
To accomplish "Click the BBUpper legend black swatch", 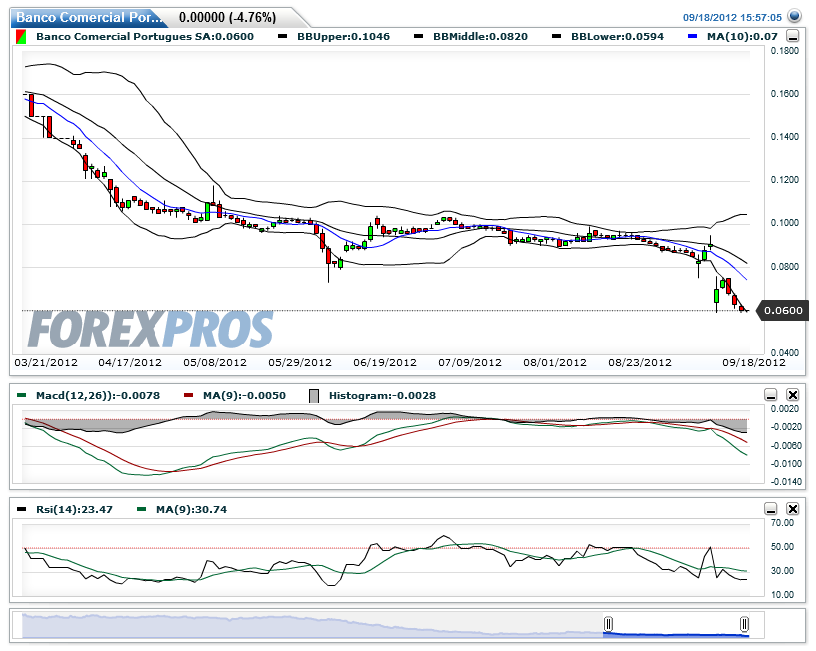I will point(283,36).
